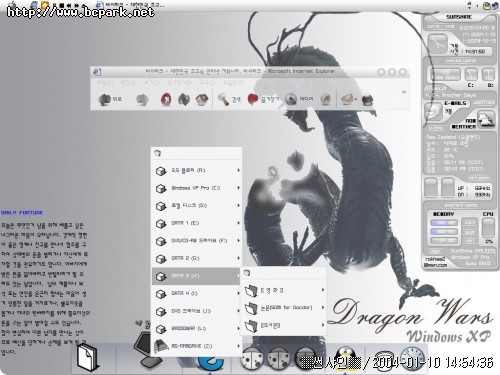Click the C: drive gauge in sidebar
Screen dimensions: 500x375
[471, 75]
